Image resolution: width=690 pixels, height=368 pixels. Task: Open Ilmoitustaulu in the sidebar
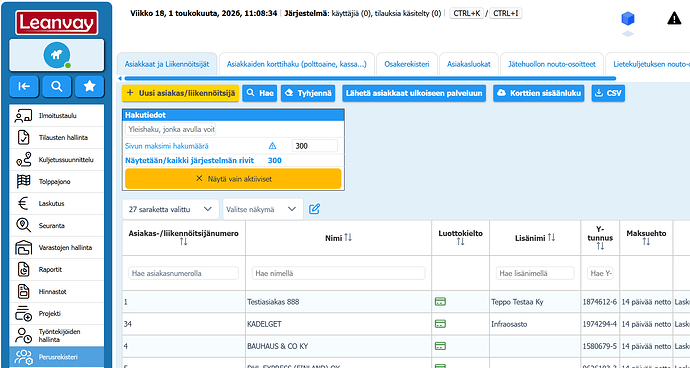click(x=57, y=116)
